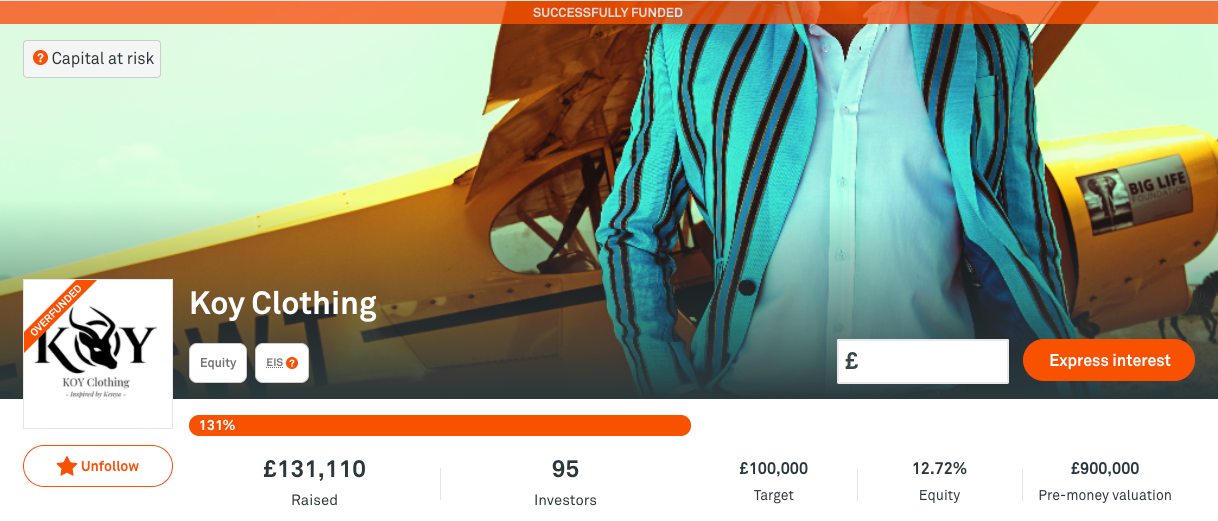Click the 95 Investors count
The height and width of the screenshot is (521, 1218).
point(565,469)
